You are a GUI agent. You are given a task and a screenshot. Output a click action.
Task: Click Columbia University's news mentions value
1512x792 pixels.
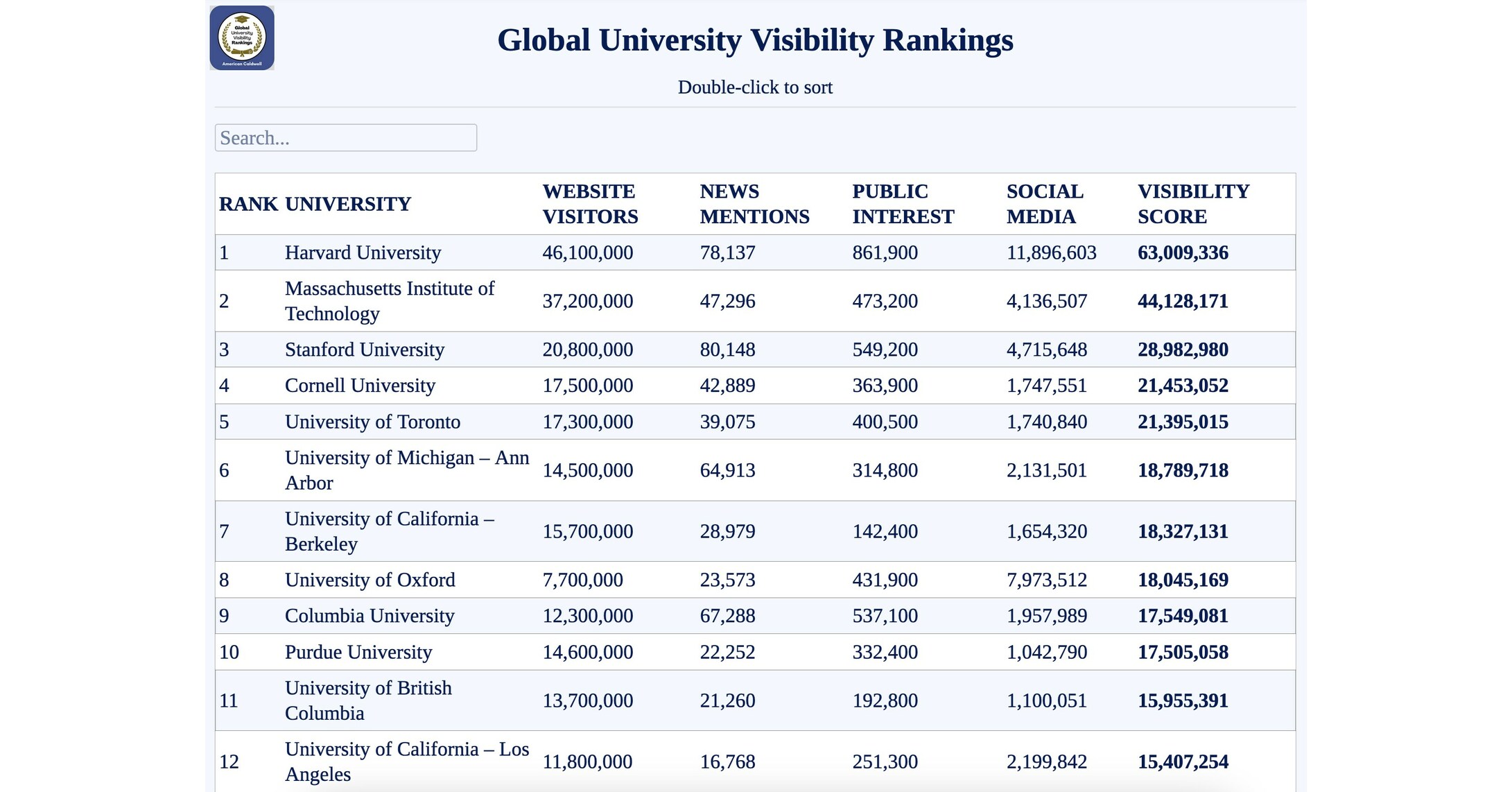click(x=727, y=615)
